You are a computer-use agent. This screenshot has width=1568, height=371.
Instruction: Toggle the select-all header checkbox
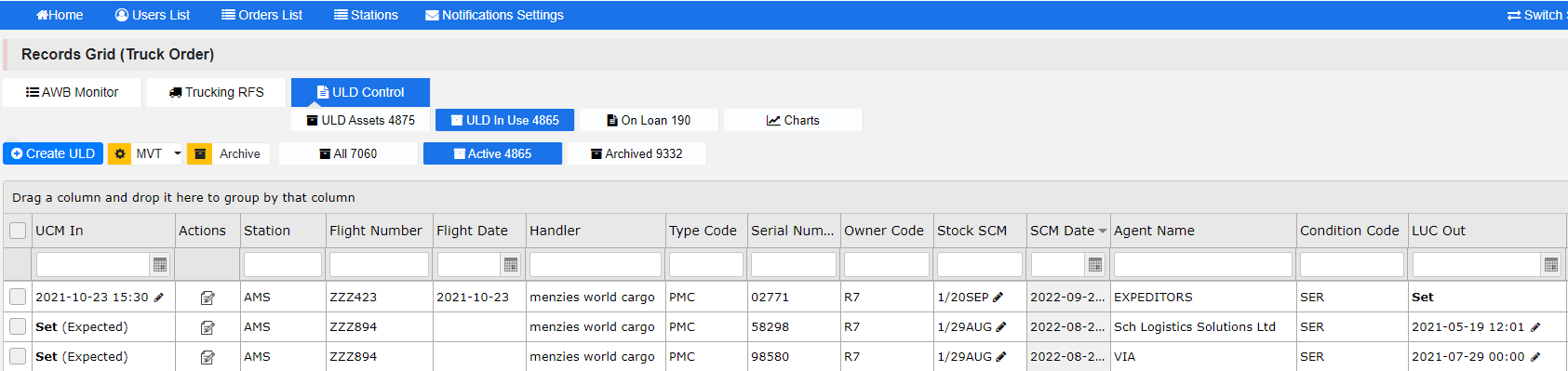coord(18,231)
